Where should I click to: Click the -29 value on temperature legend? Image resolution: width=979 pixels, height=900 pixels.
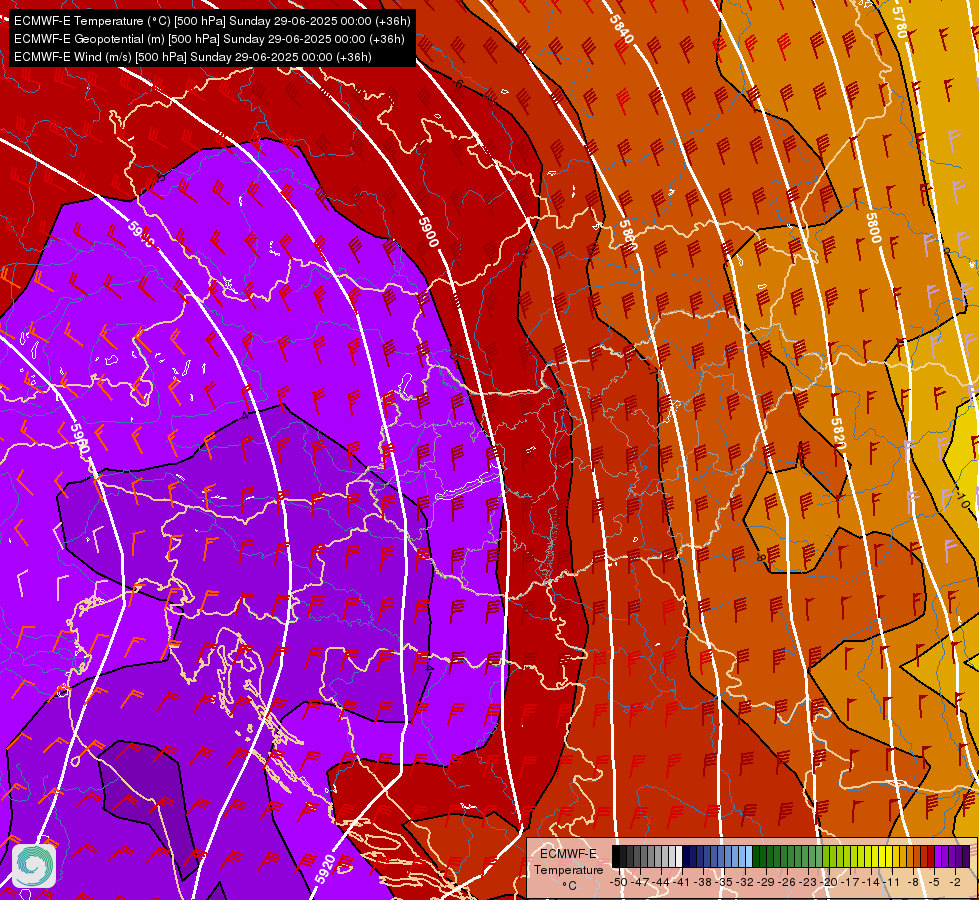pos(767,882)
